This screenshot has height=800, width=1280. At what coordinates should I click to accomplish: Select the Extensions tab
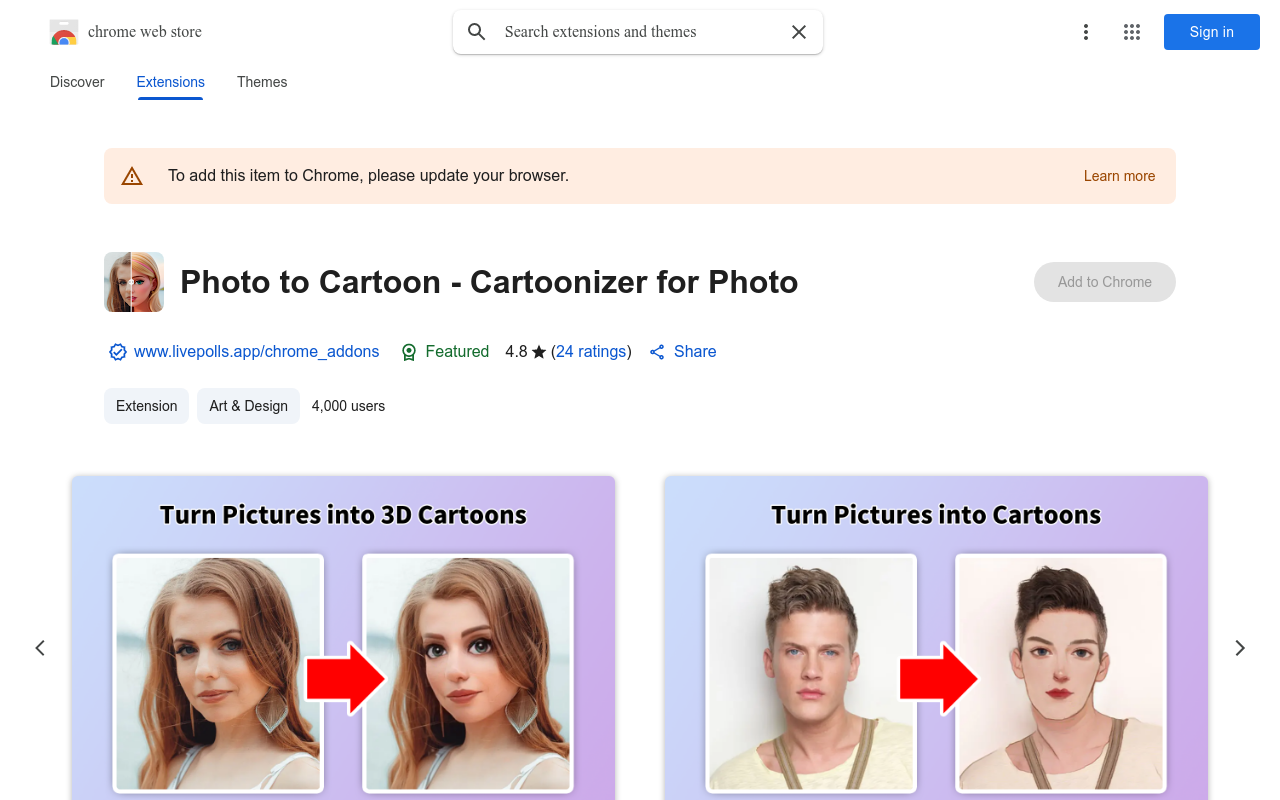pos(171,82)
